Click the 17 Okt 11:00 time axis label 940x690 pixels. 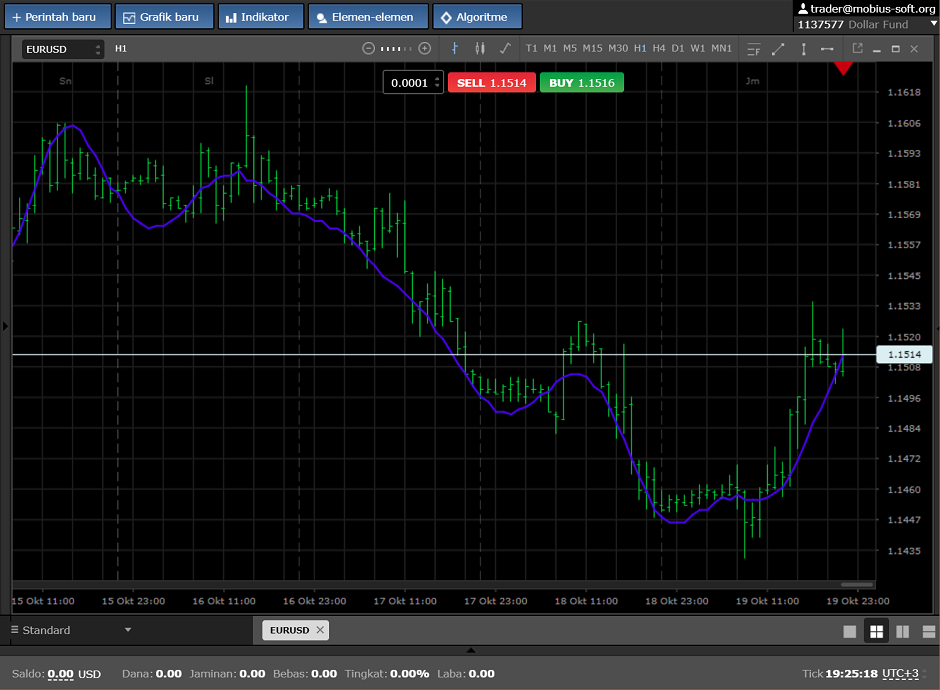pyautogui.click(x=405, y=601)
